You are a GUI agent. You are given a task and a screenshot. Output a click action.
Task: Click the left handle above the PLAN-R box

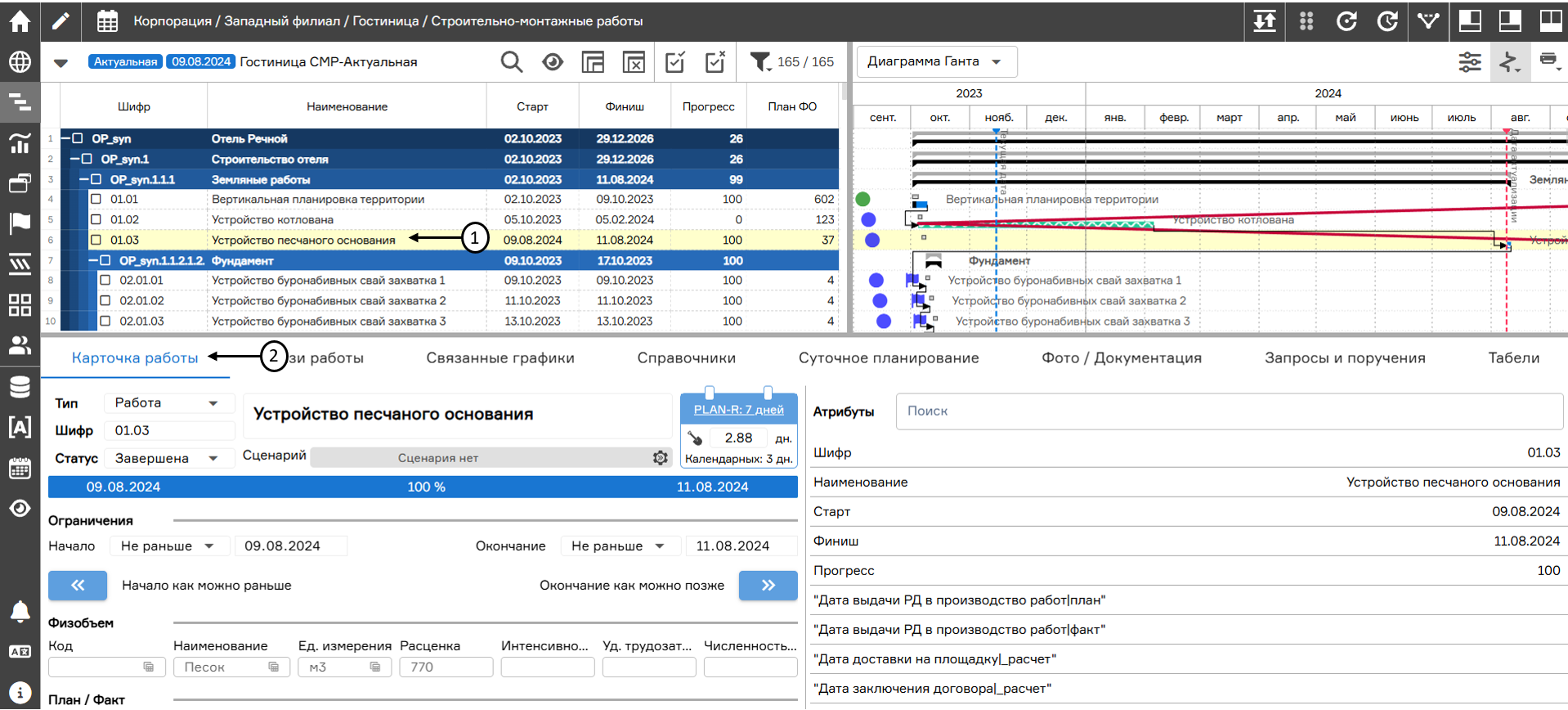tap(710, 393)
